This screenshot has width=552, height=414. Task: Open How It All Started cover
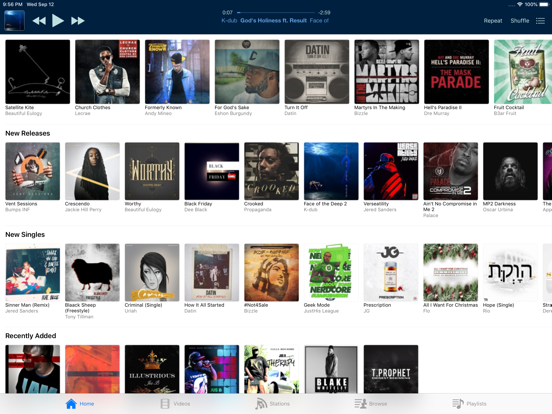[212, 272]
